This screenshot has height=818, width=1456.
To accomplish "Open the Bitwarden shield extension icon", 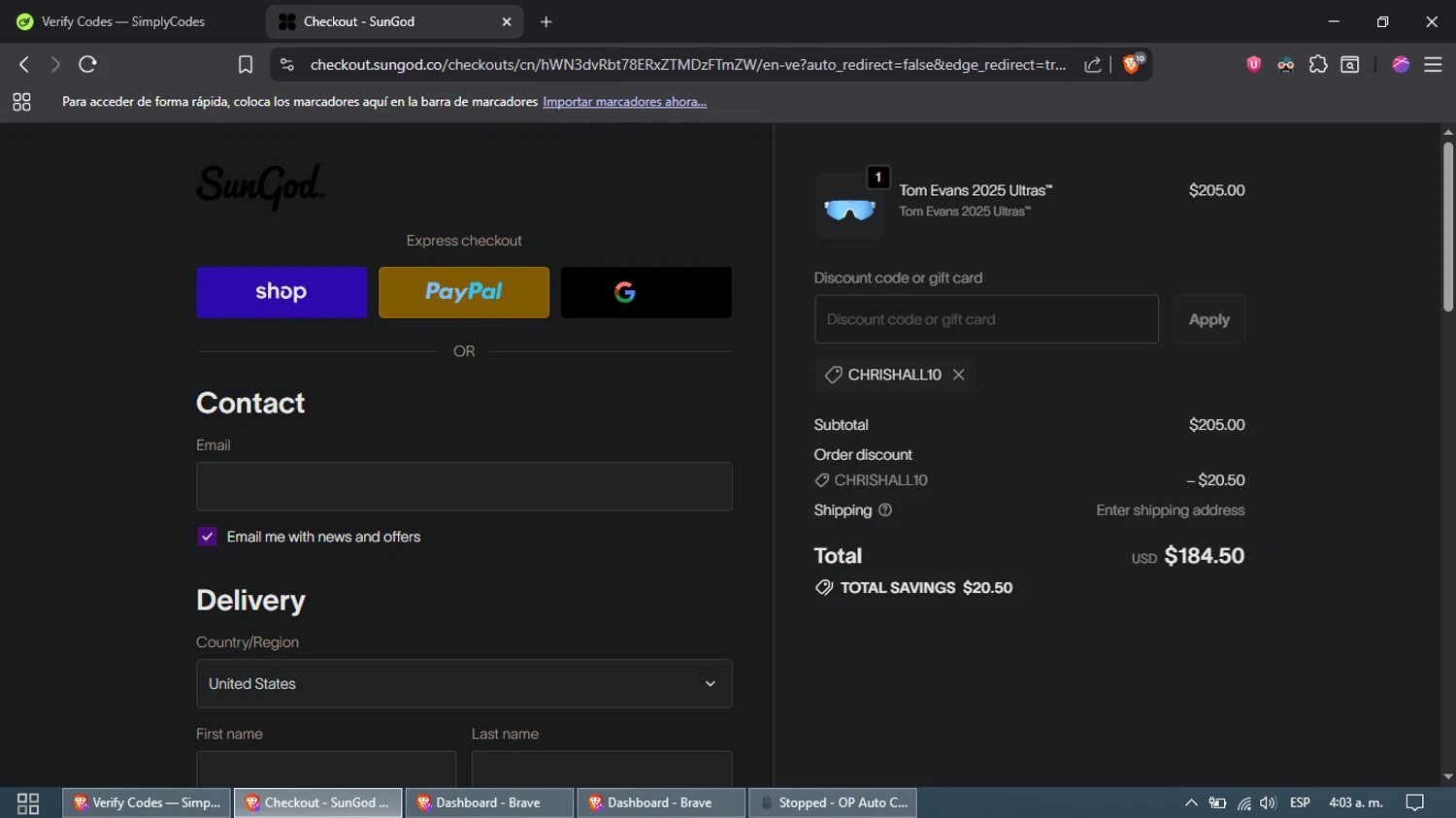I will coord(1253,64).
